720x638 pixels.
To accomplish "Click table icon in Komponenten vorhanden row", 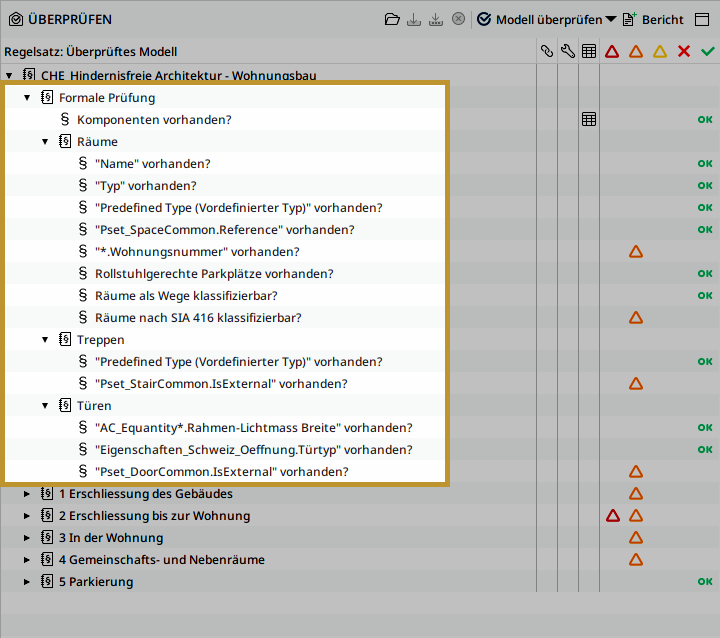I will point(589,119).
